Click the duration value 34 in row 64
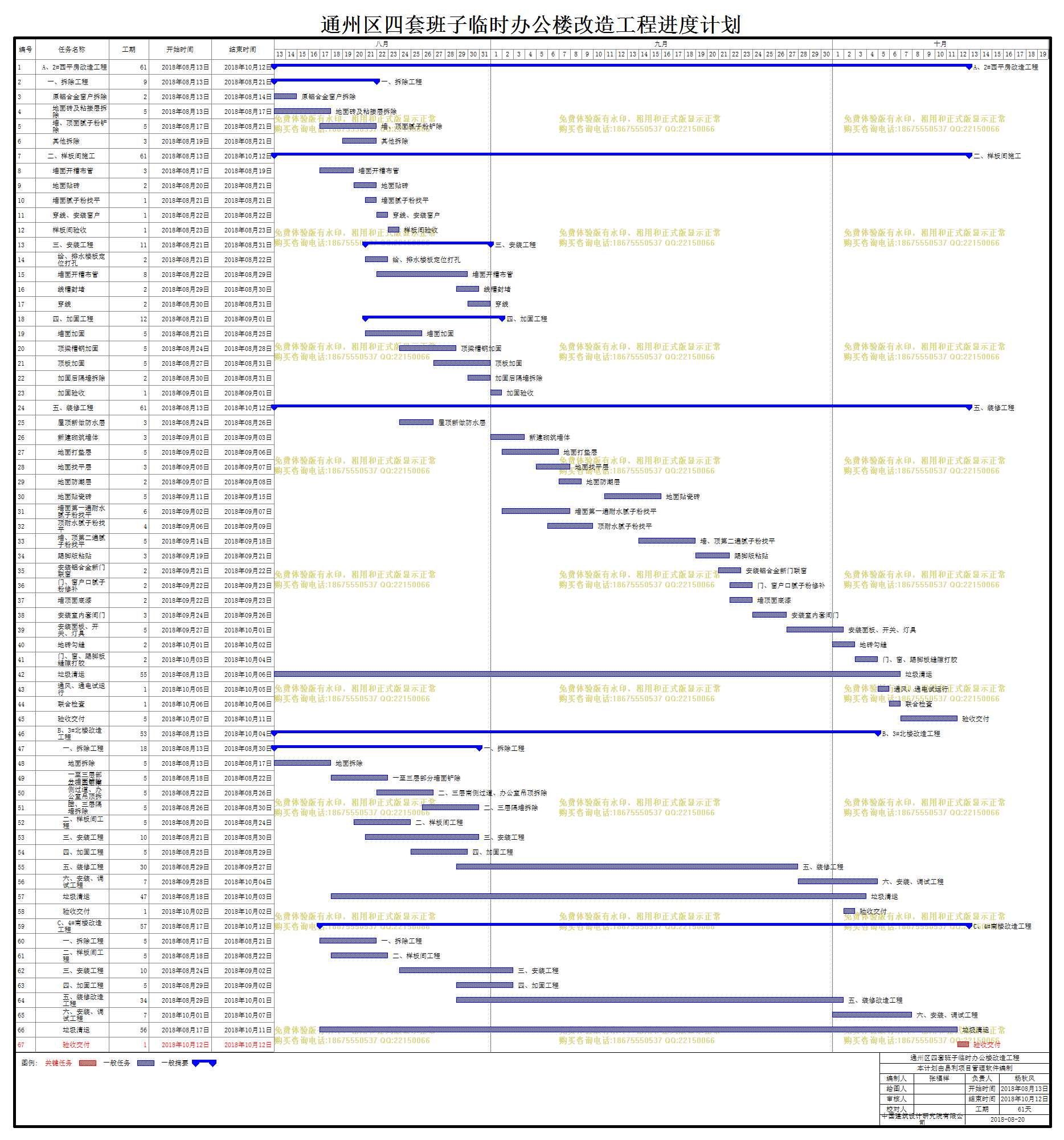Image resolution: width=1064 pixels, height=1140 pixels. click(144, 1000)
